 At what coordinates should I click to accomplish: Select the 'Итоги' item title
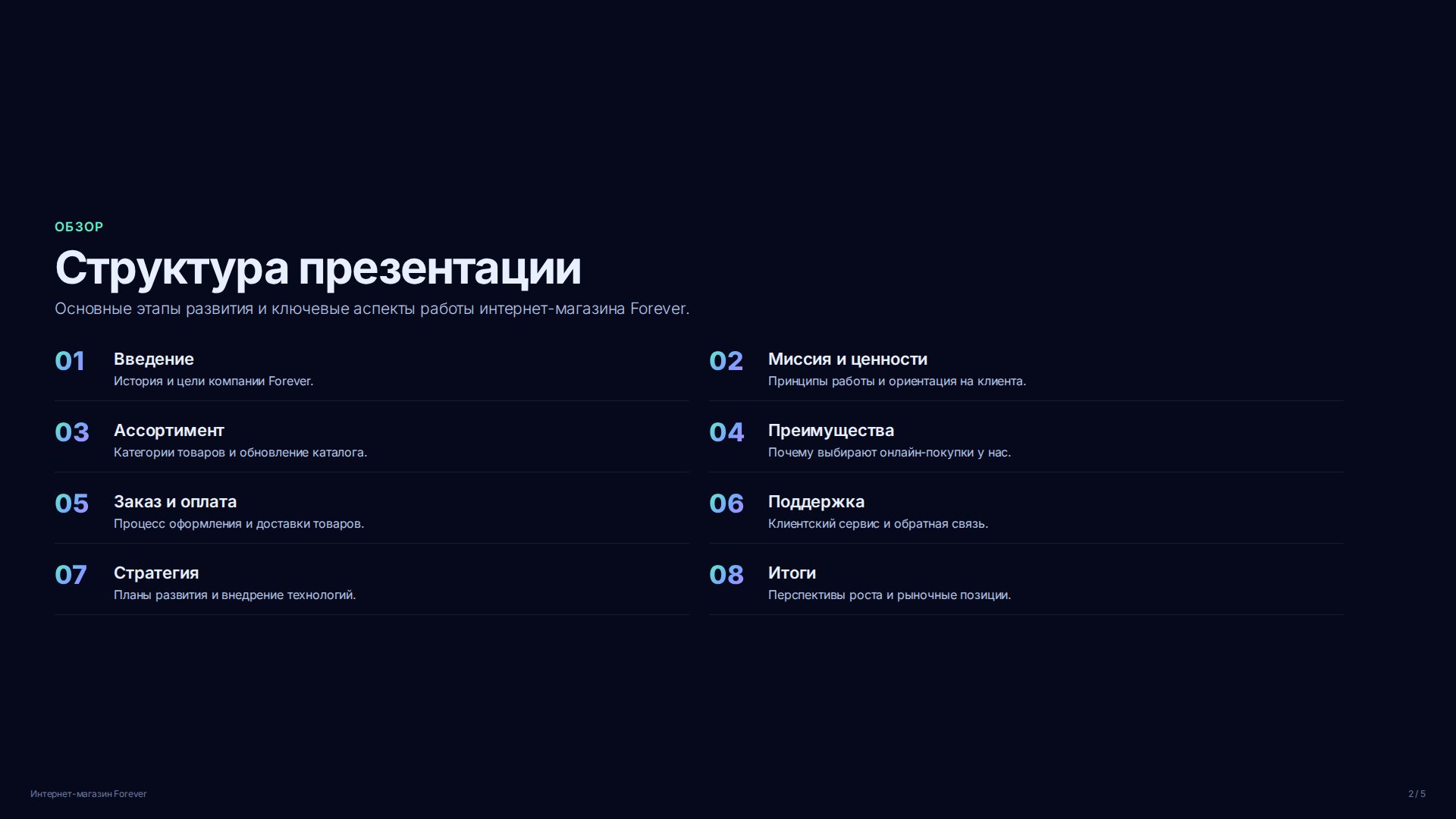(792, 573)
